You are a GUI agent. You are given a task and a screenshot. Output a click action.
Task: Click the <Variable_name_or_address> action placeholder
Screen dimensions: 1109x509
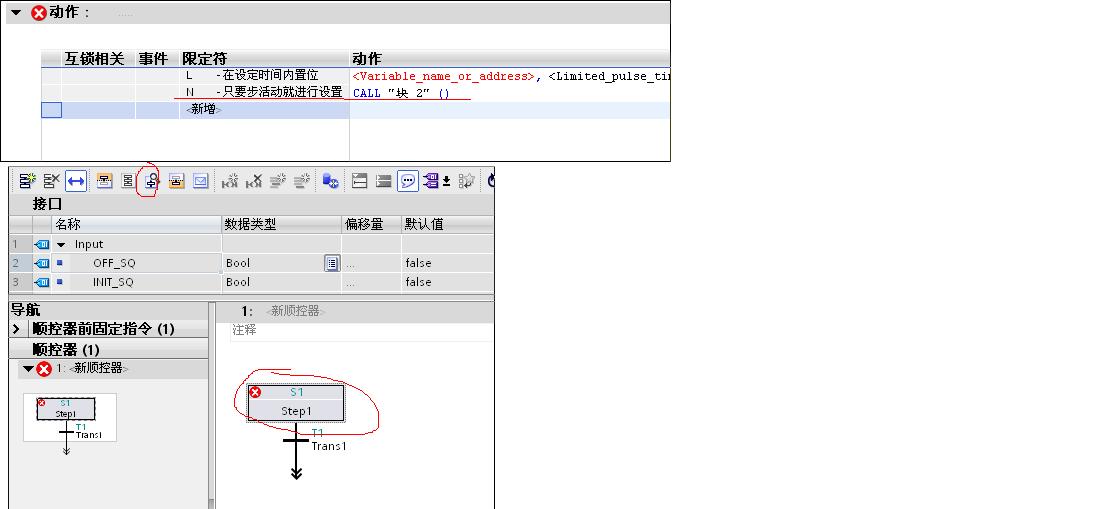[x=443, y=76]
